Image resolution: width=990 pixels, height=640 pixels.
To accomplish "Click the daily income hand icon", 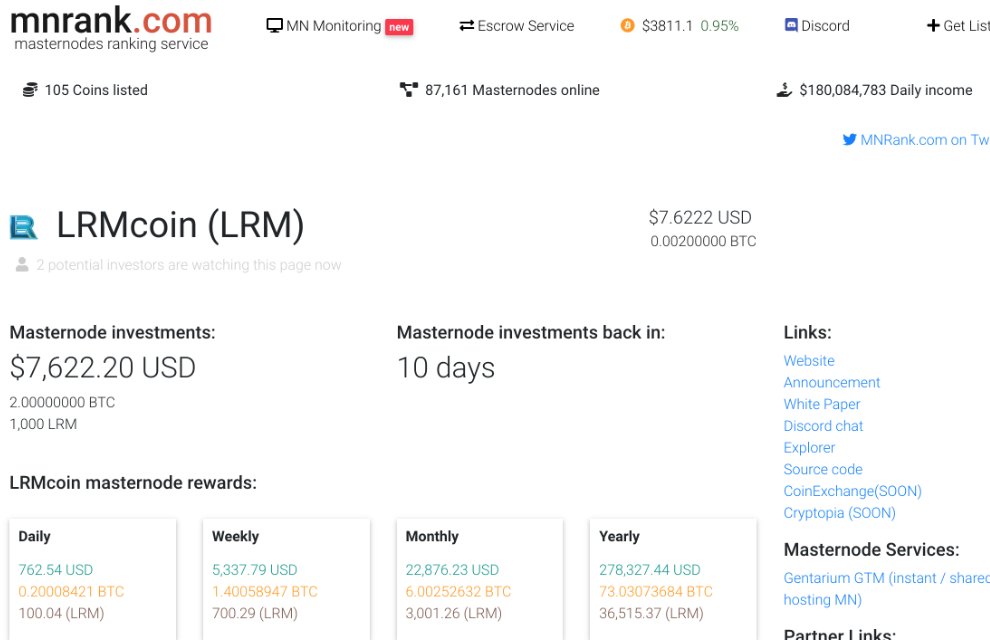I will click(784, 90).
